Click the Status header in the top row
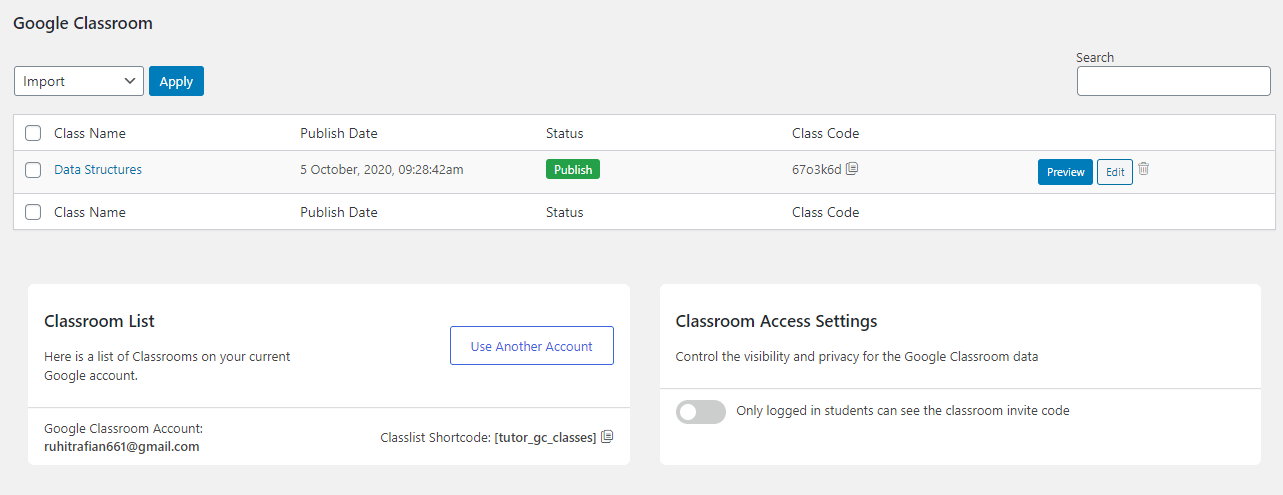The image size is (1283, 495). click(564, 133)
